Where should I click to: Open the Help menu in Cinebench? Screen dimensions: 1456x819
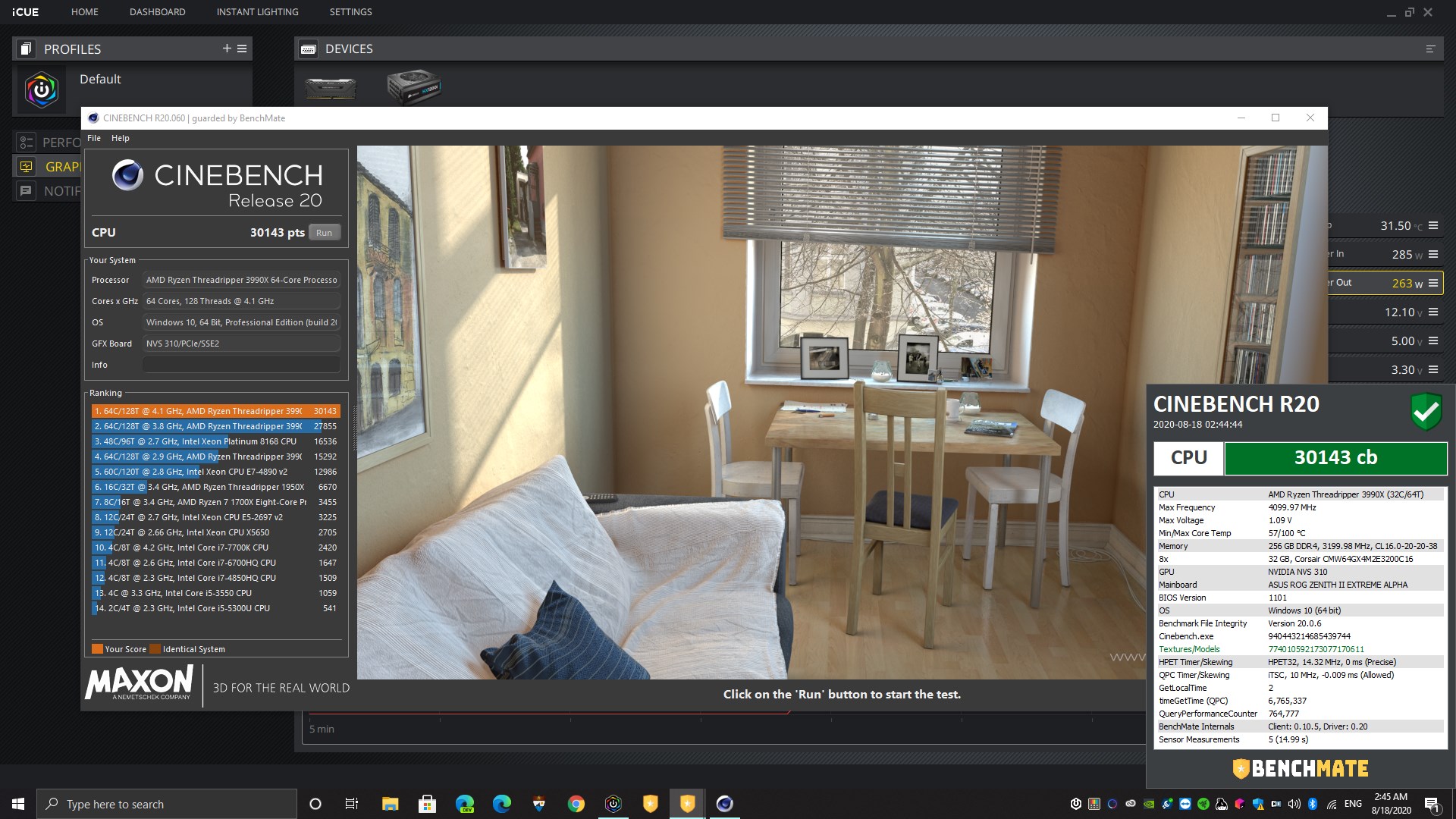tap(121, 138)
